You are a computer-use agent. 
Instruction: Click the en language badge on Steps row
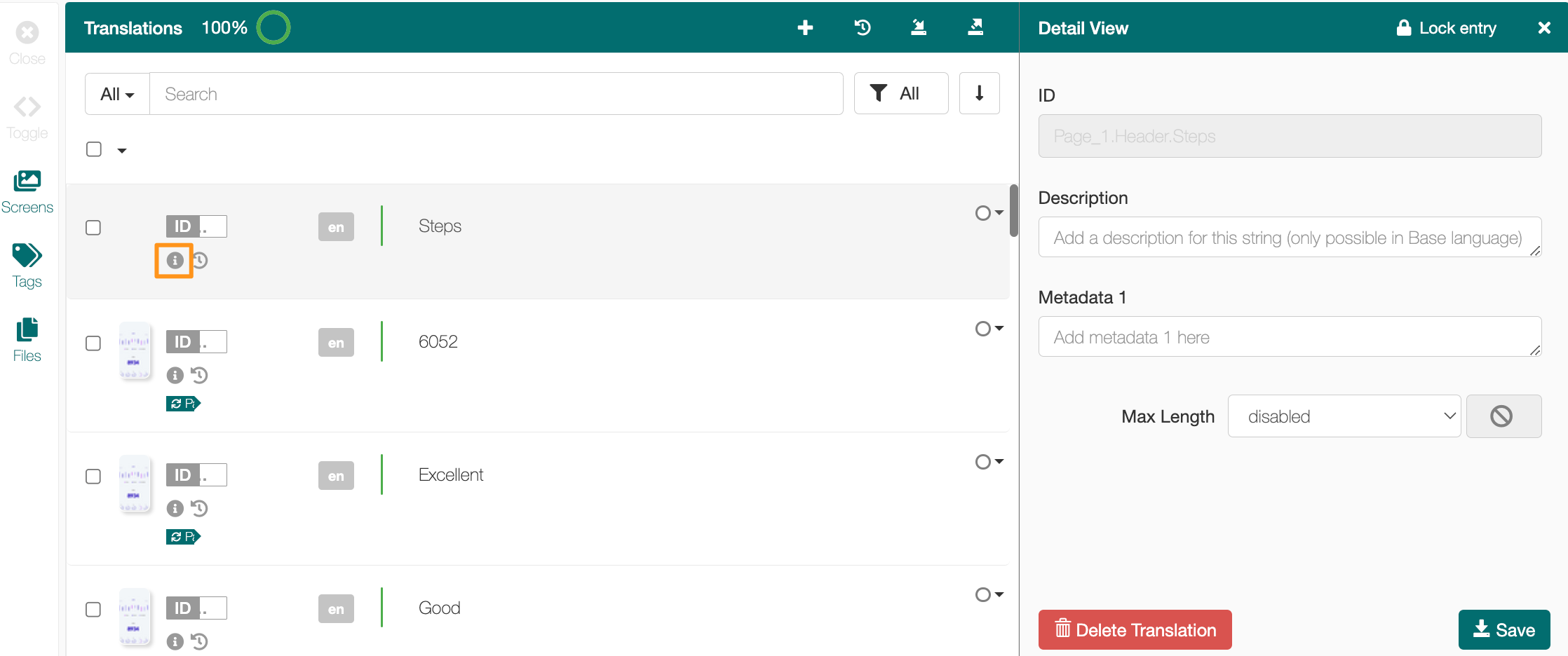point(336,227)
